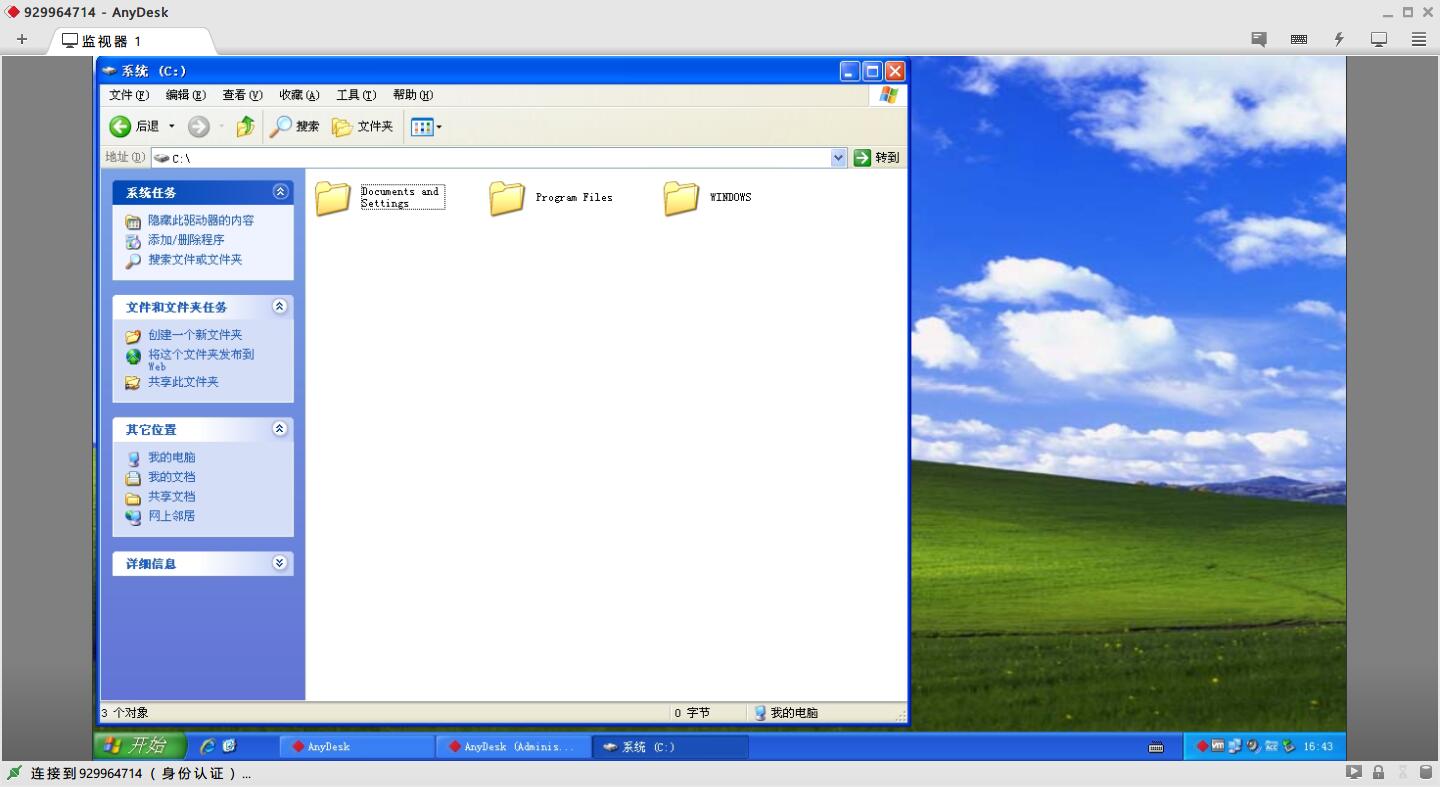Open the 收藏(A) menu
This screenshot has height=787, width=1440.
pyautogui.click(x=299, y=95)
